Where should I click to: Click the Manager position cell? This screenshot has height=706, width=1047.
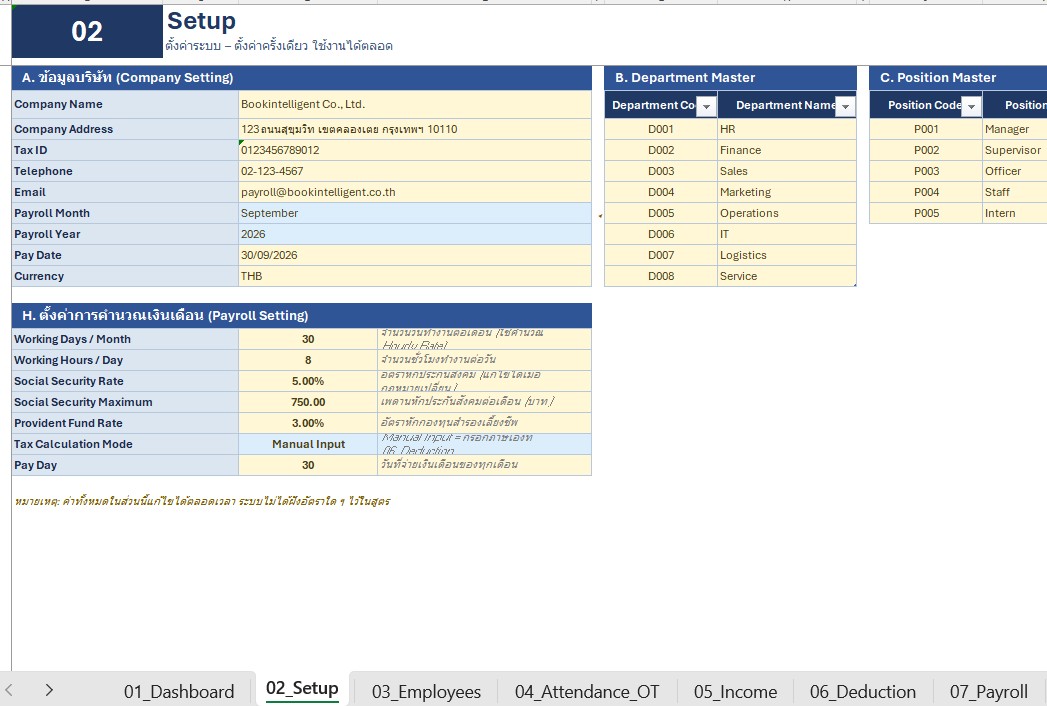click(1014, 129)
